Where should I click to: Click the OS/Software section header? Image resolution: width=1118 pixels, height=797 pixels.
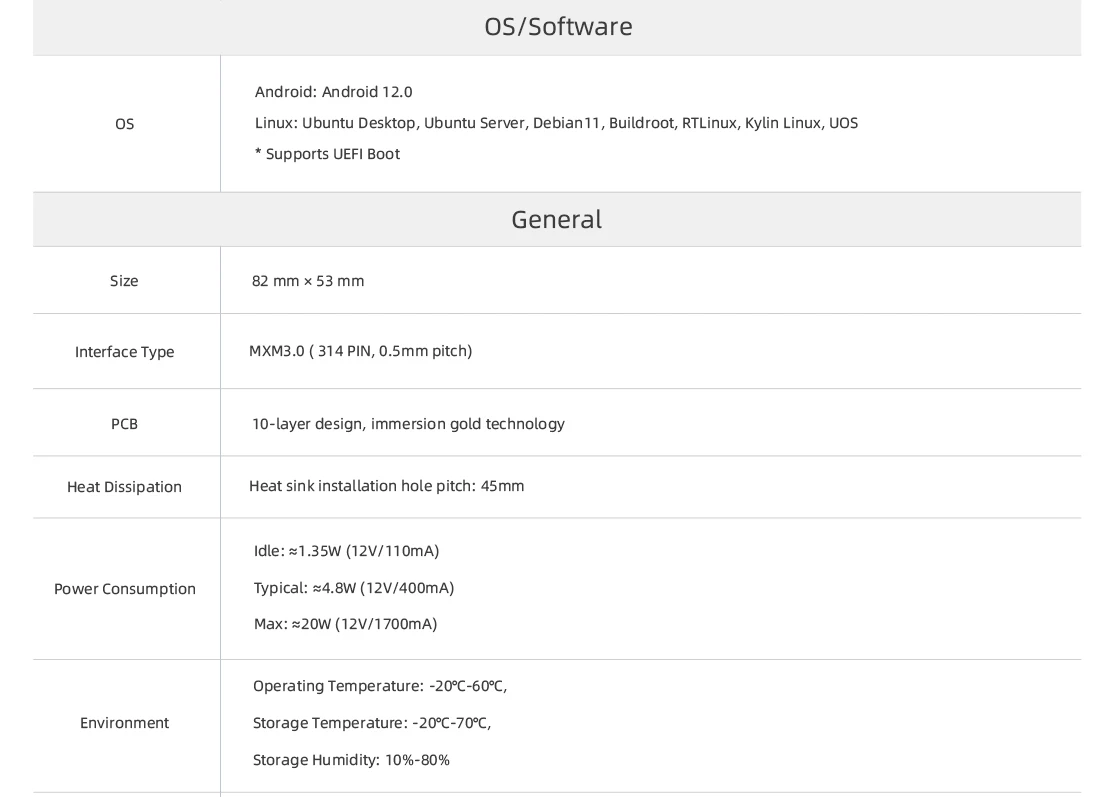pyautogui.click(x=557, y=27)
